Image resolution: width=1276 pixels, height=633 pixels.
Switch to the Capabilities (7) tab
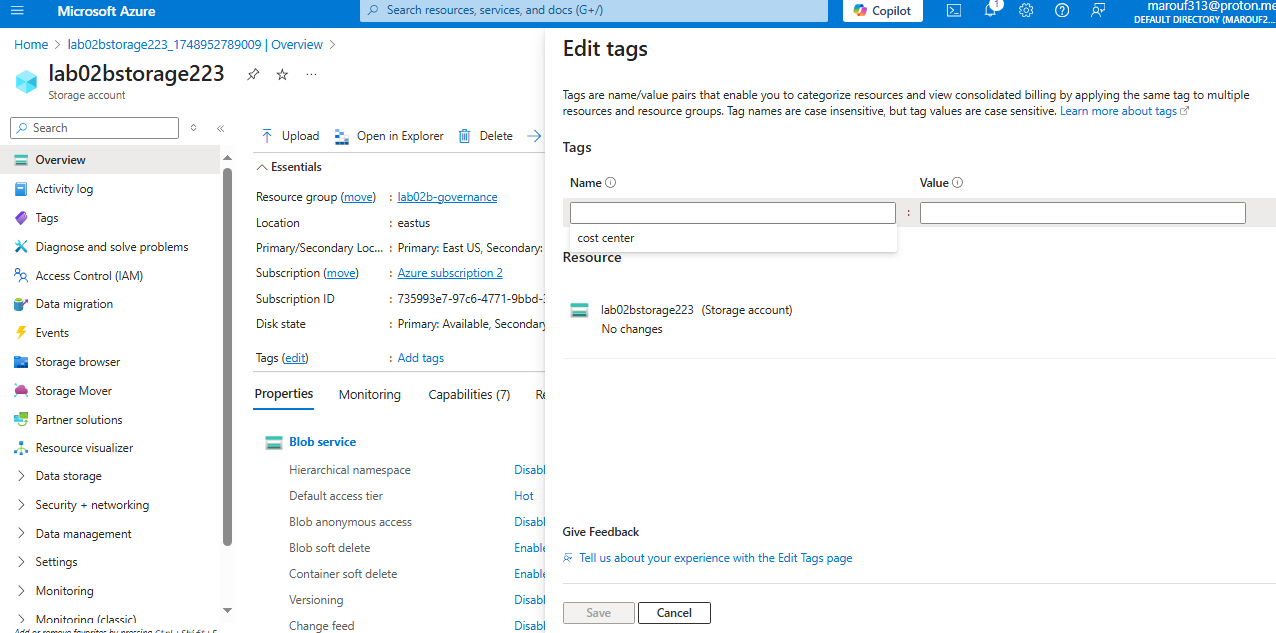point(468,394)
